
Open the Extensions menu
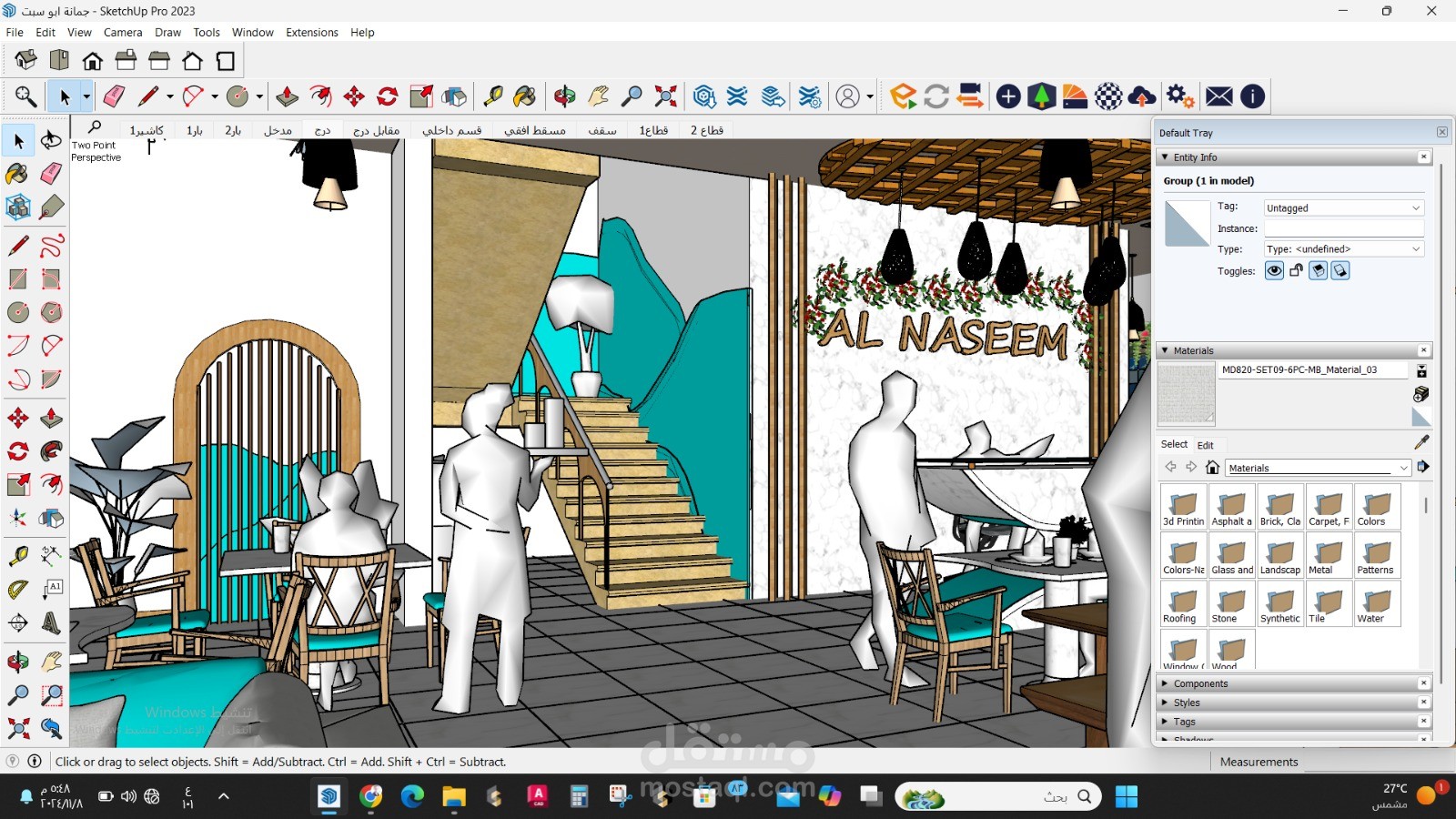(312, 32)
